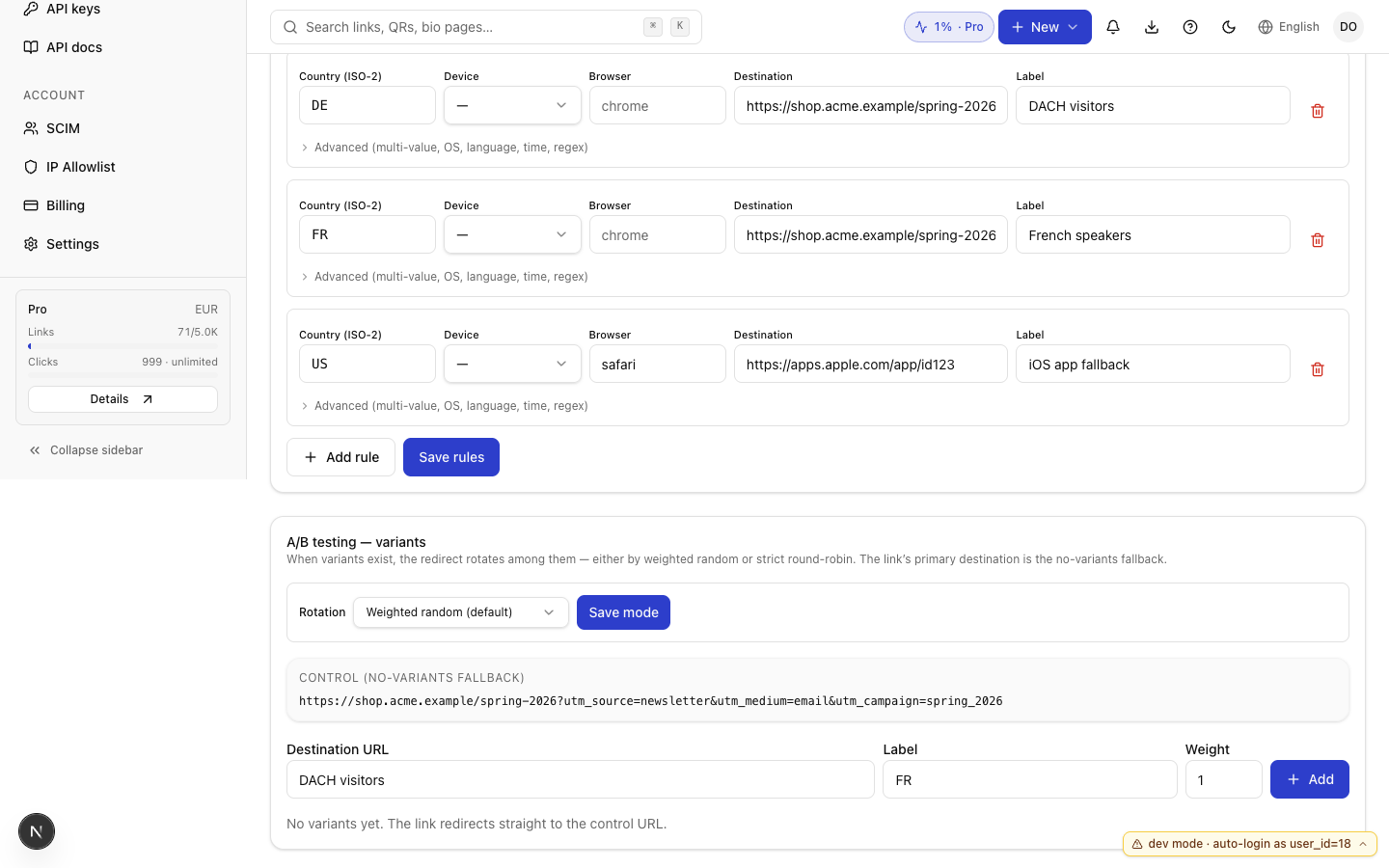Open the New dropdown button

pos(1045,27)
